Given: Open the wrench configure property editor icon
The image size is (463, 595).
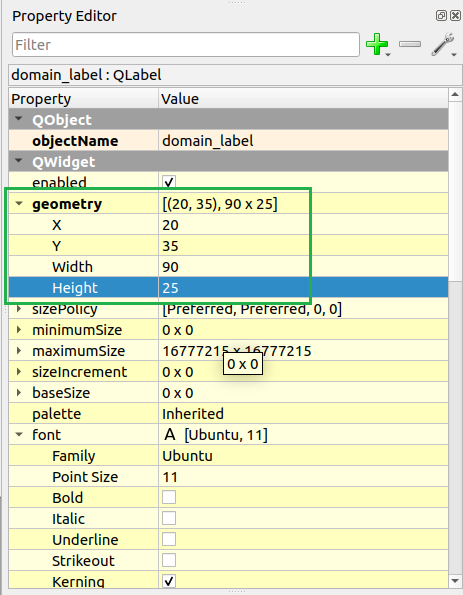Looking at the screenshot, I should 443,44.
